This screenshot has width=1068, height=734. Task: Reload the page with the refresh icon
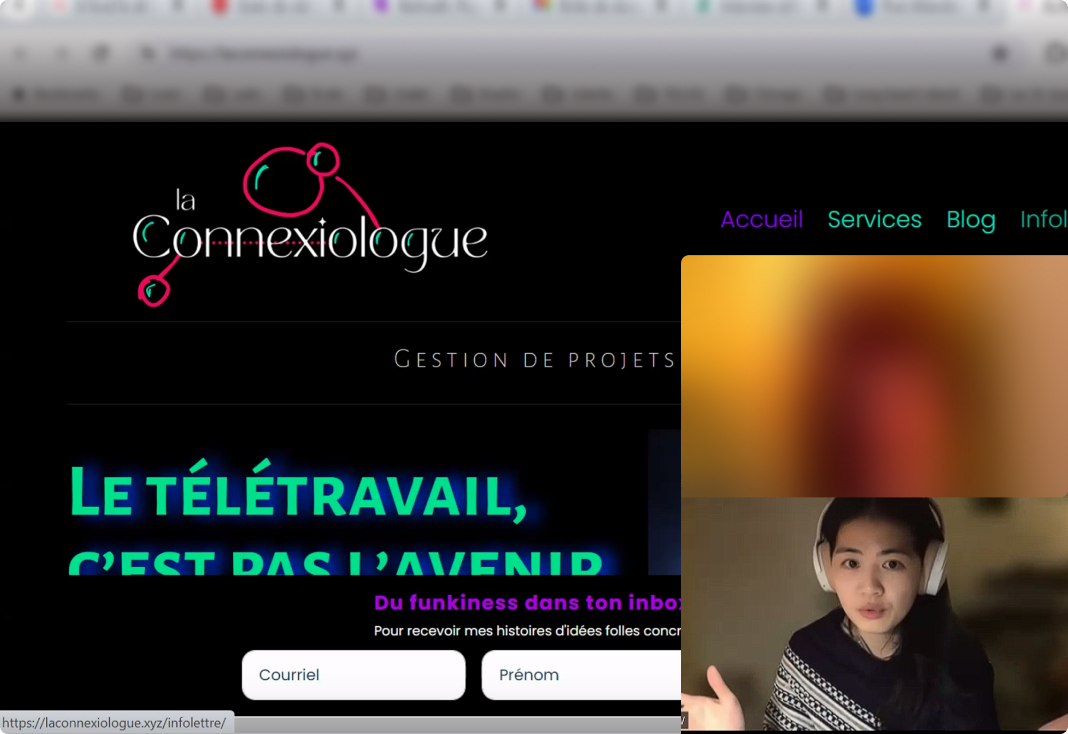(x=101, y=53)
